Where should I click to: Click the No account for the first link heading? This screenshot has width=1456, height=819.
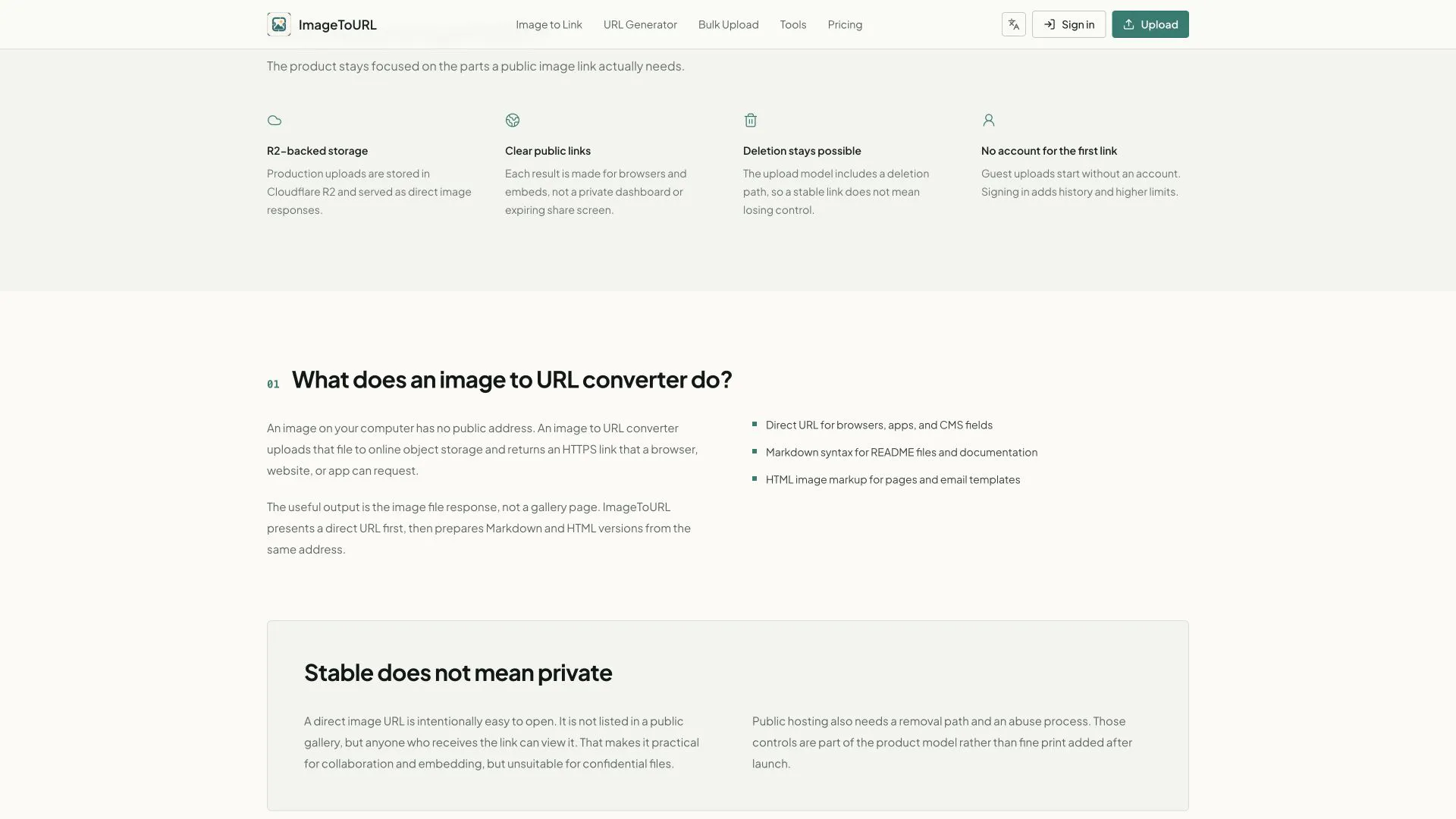coord(1049,151)
